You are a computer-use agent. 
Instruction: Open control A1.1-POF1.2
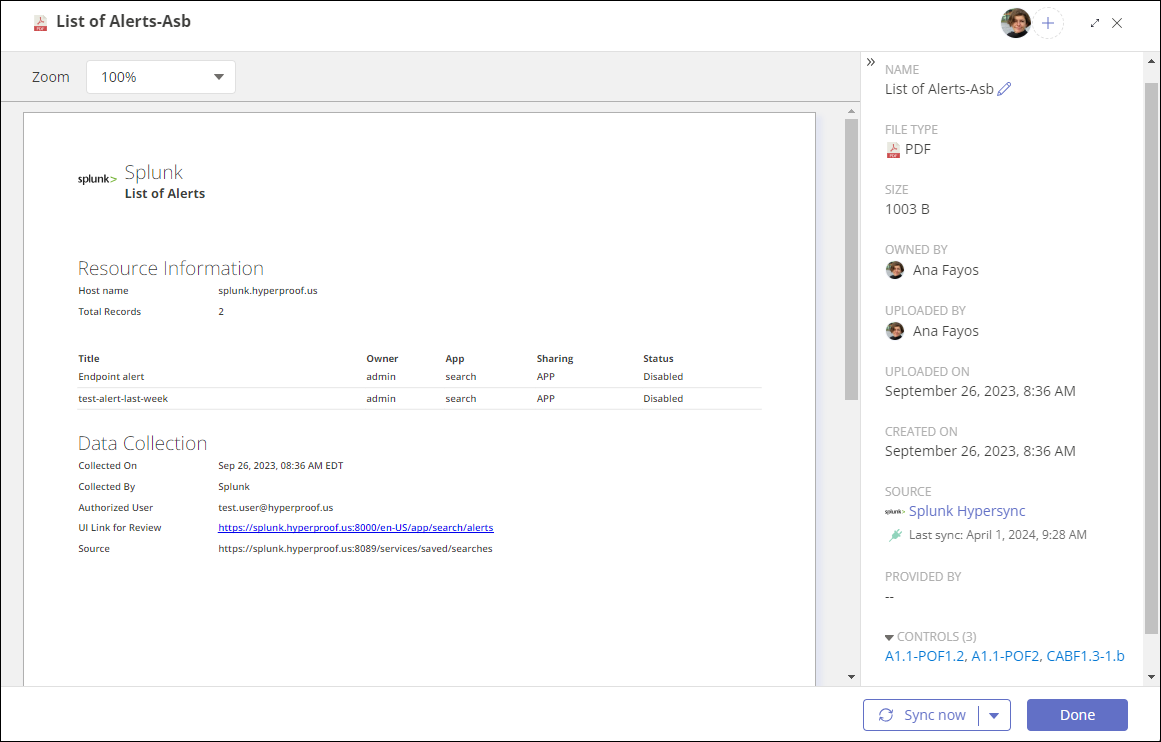click(925, 656)
